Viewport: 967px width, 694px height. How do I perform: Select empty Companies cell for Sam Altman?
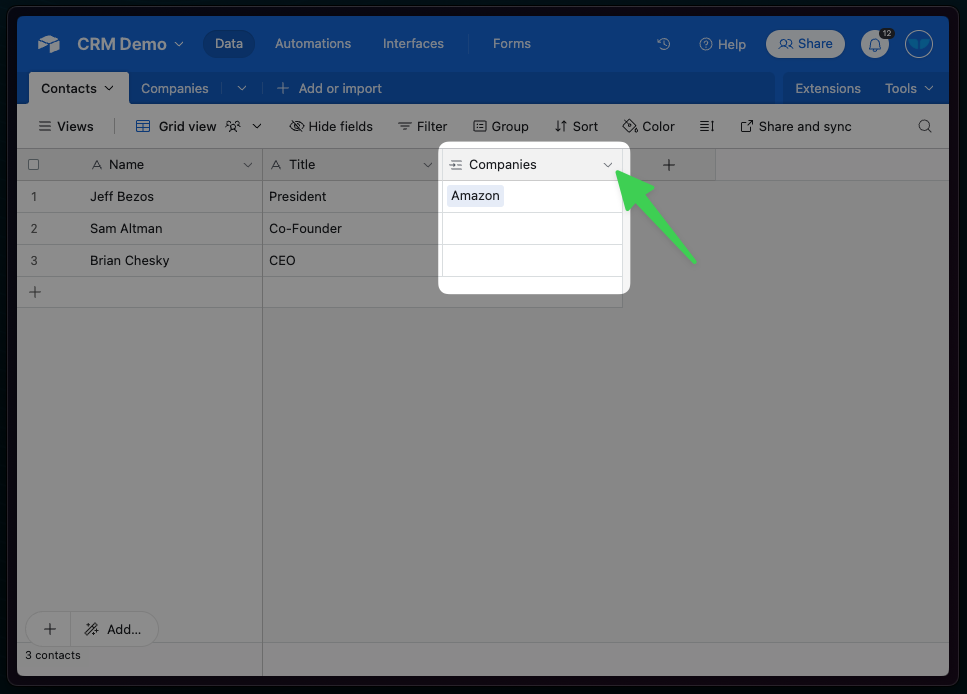pyautogui.click(x=532, y=229)
